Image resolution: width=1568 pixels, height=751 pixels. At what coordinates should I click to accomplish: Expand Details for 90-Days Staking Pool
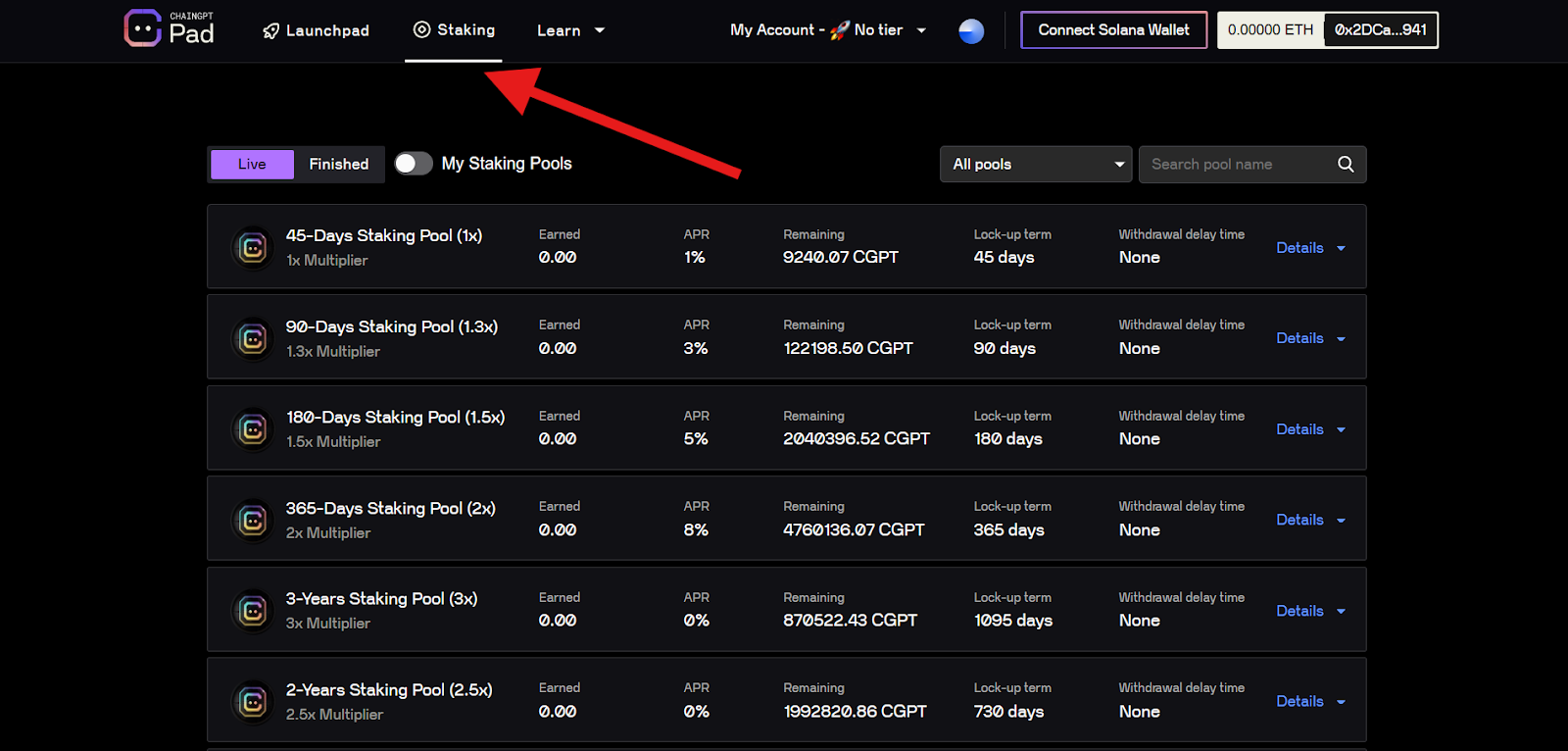click(1310, 338)
